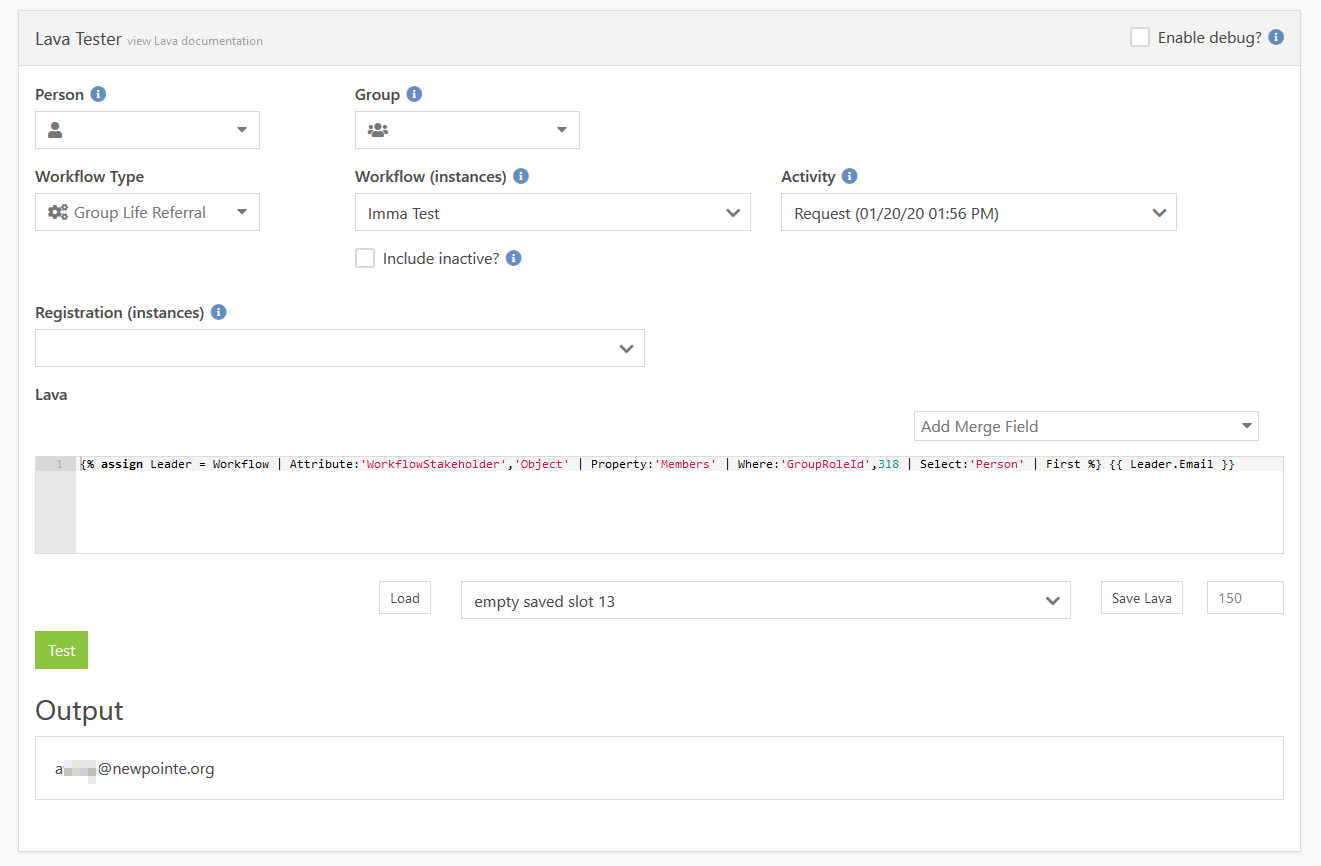The width and height of the screenshot is (1321, 866).
Task: Click the Enable debug info icon
Action: coord(1275,37)
